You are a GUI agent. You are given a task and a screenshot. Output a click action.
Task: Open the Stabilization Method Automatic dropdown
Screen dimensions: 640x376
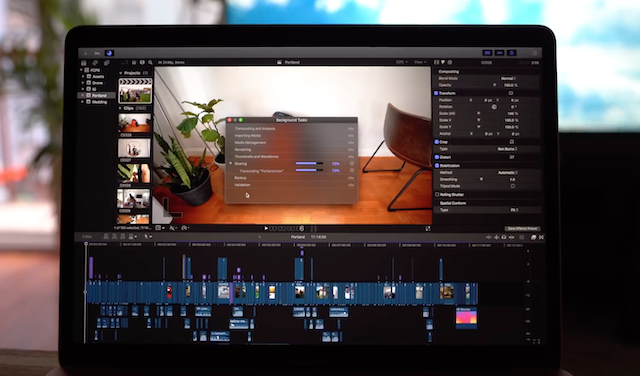(x=507, y=173)
